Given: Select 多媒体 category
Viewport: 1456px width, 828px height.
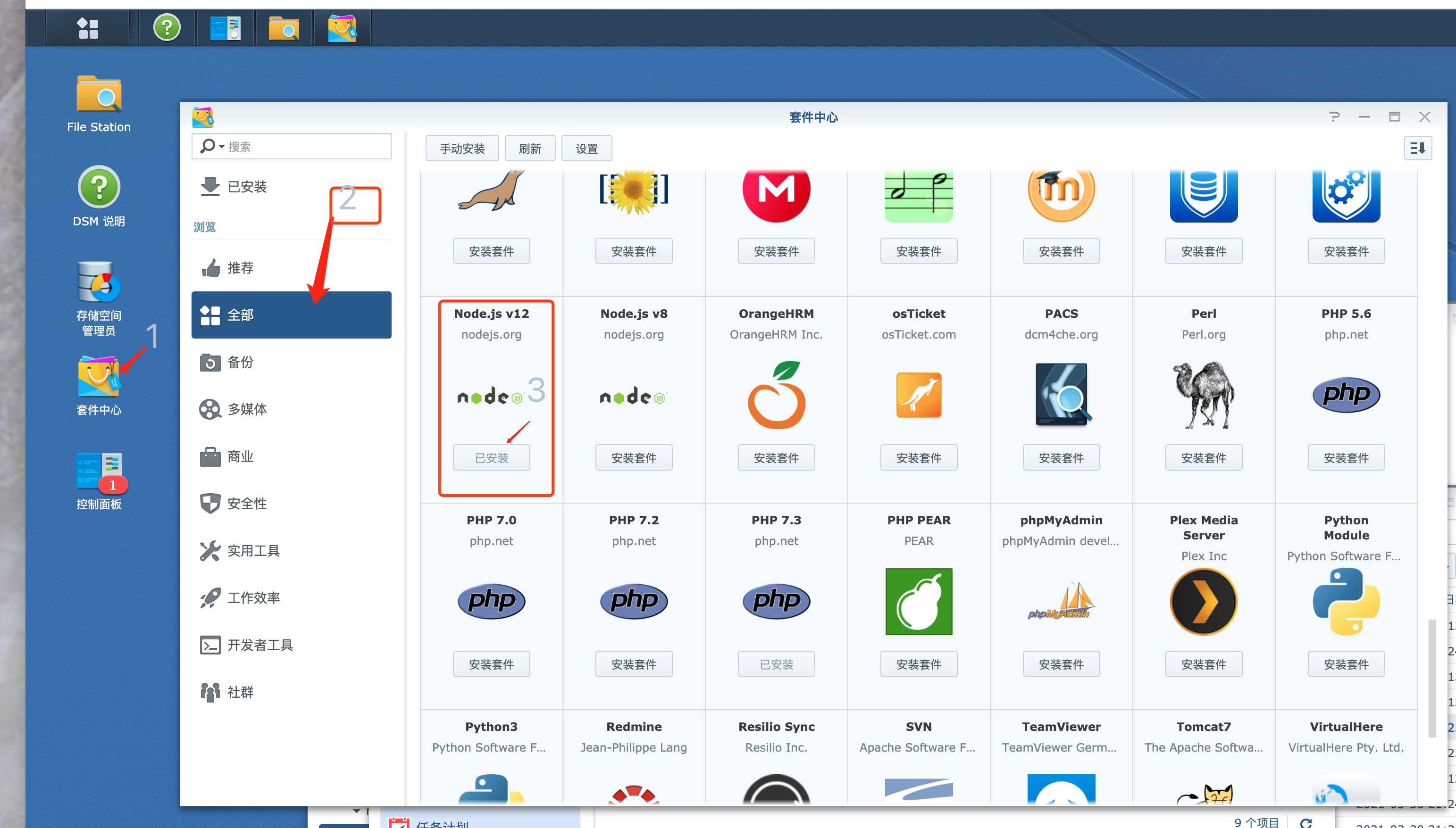Looking at the screenshot, I should pyautogui.click(x=291, y=409).
